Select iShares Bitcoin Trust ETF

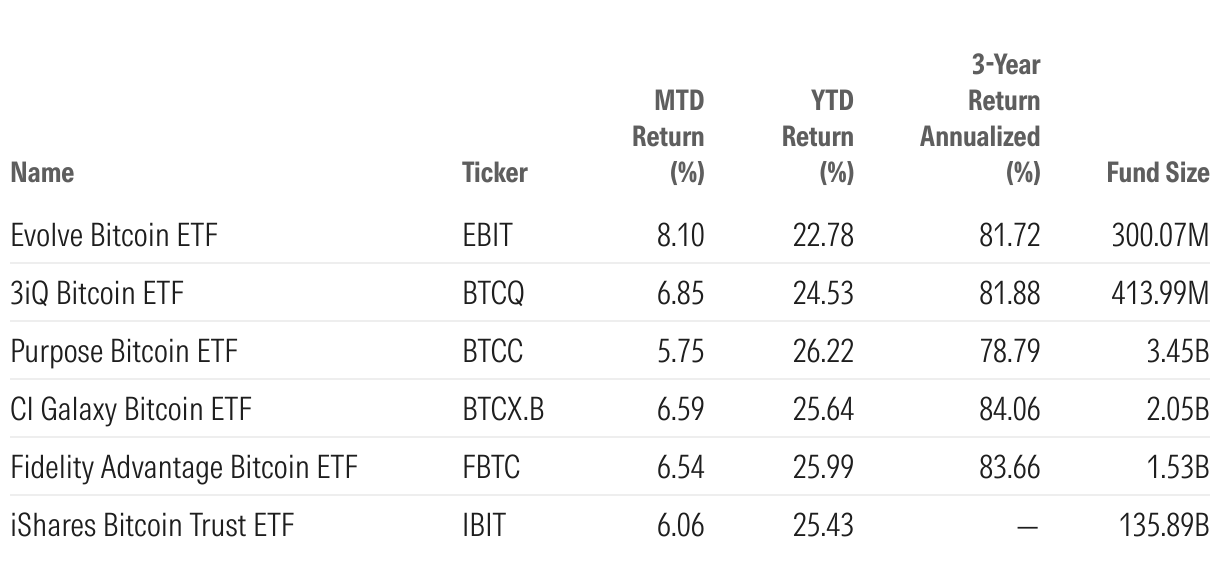[x=152, y=525]
